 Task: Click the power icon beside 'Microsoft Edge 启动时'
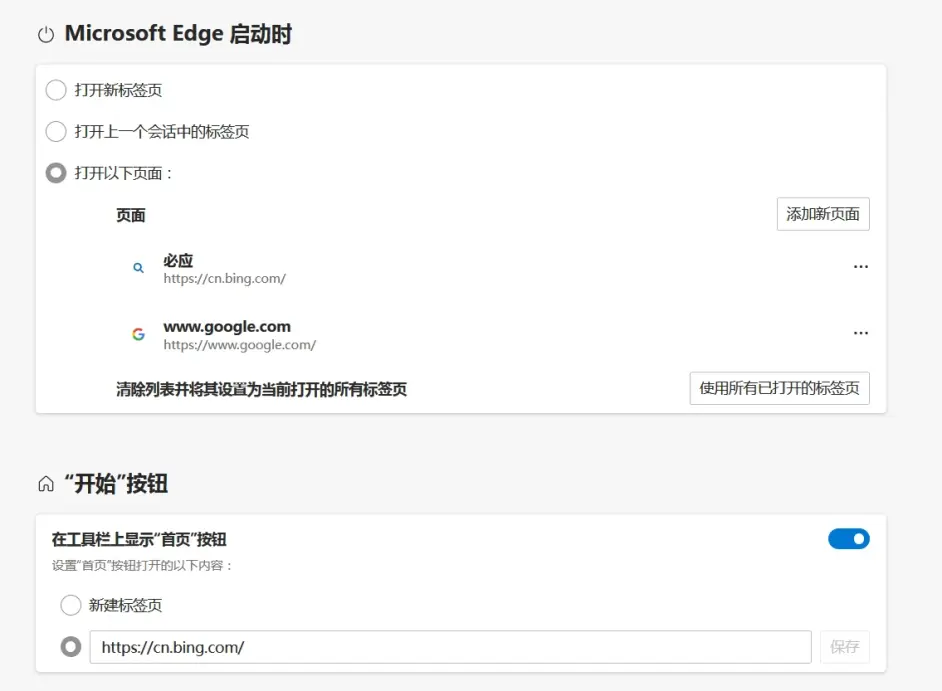(x=46, y=35)
